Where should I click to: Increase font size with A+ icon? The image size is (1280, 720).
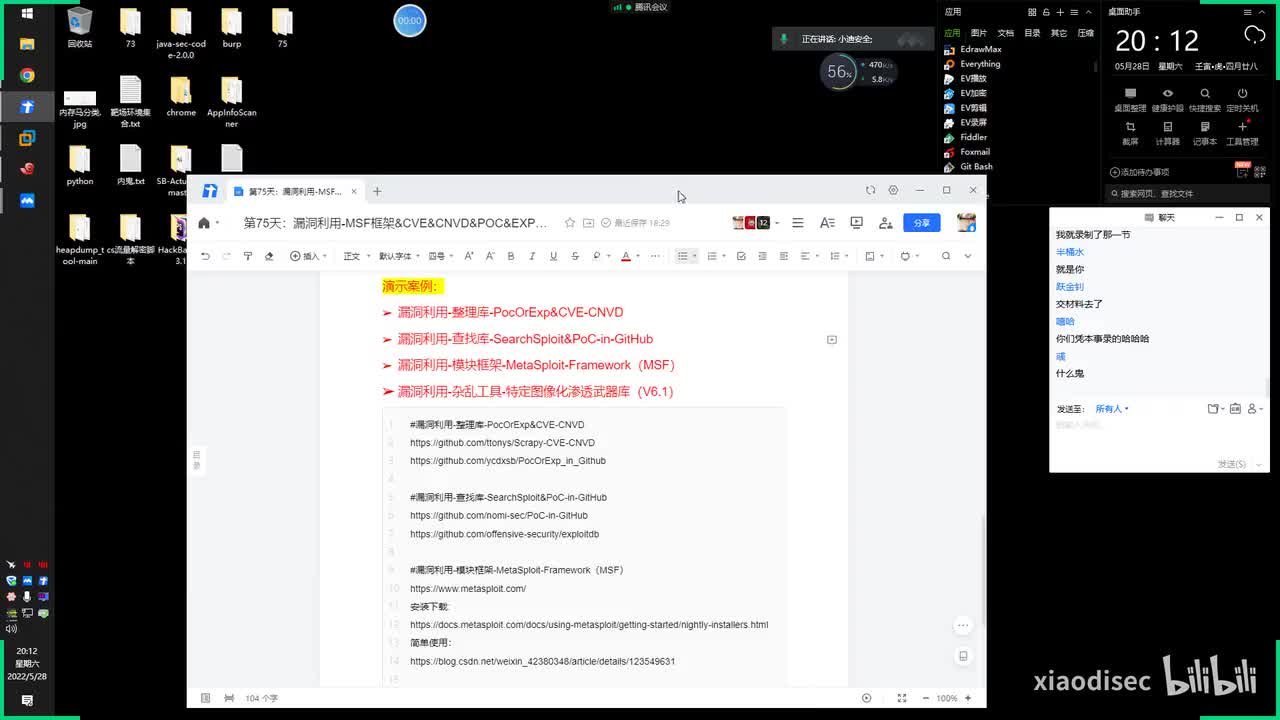[469, 256]
